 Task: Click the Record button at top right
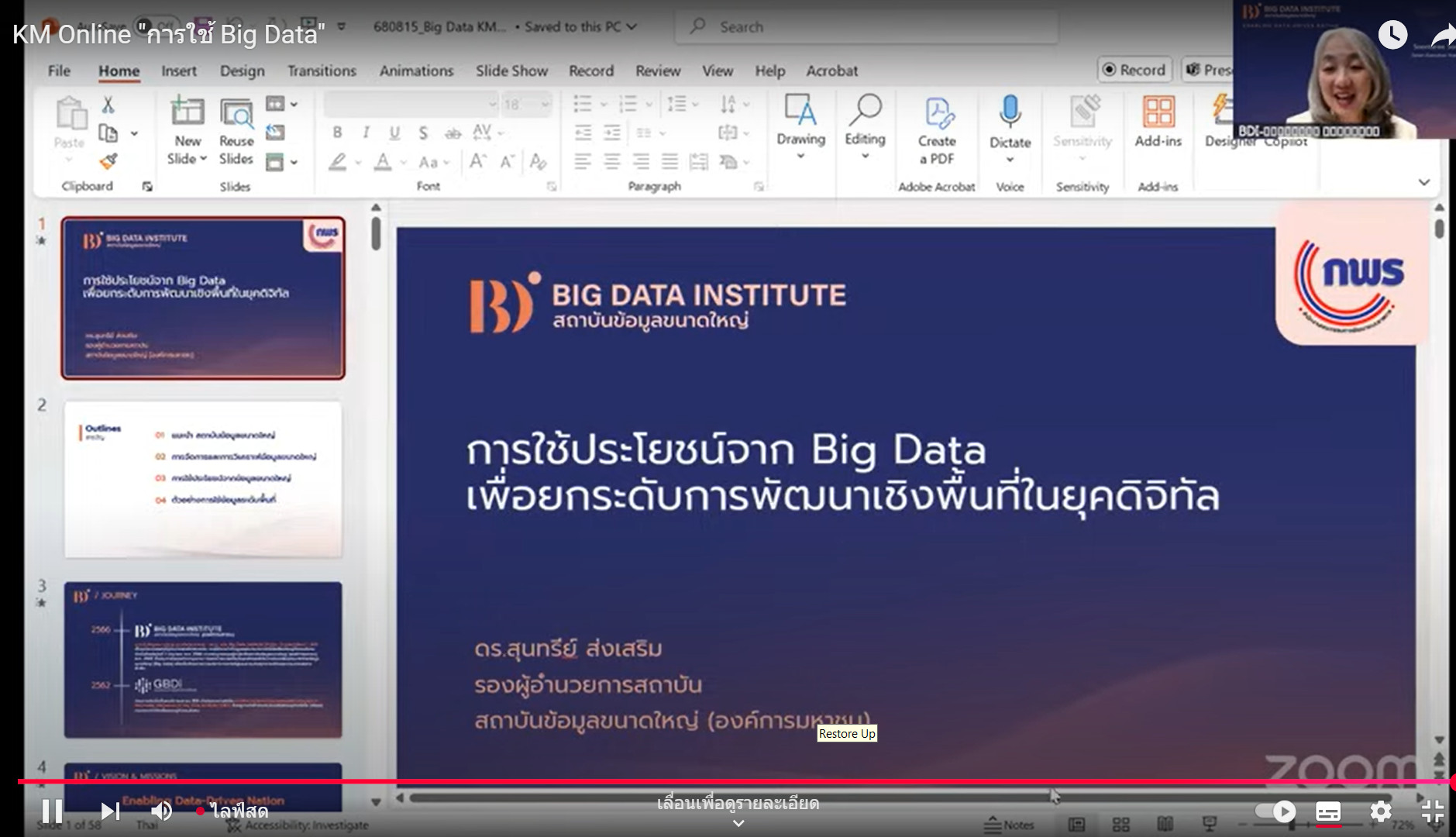(x=1134, y=70)
